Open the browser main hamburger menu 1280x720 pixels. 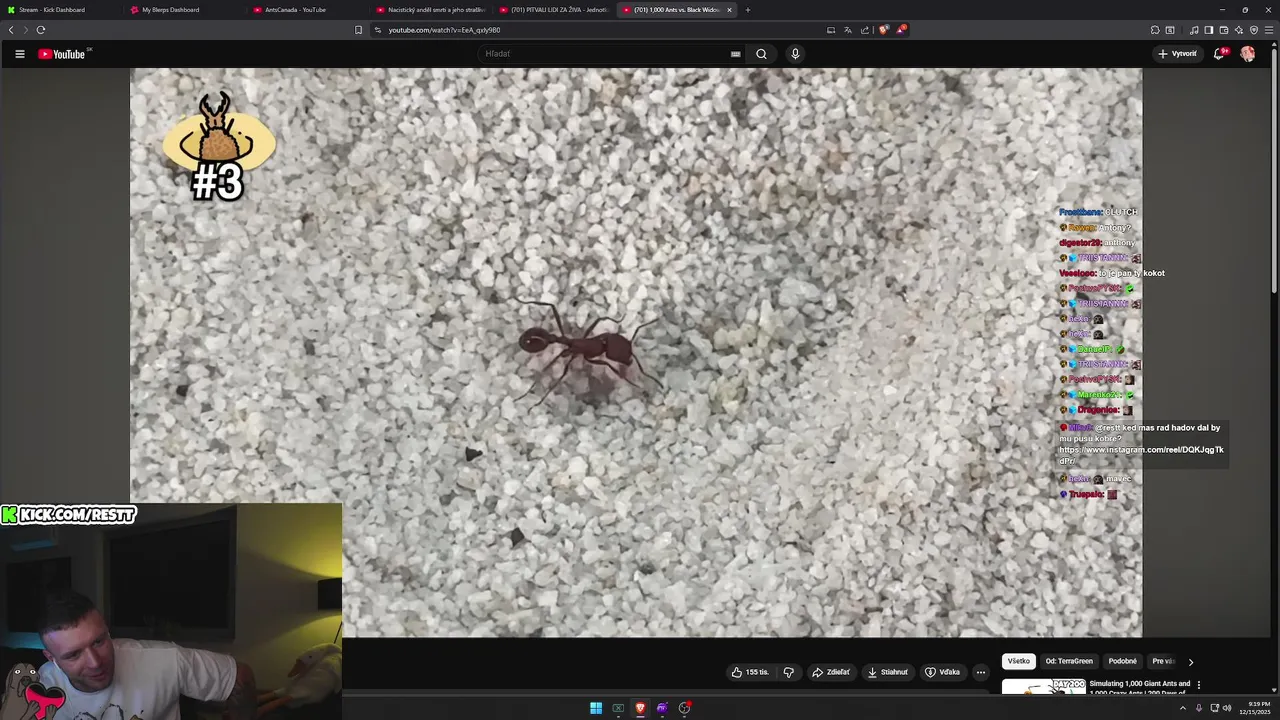(1270, 30)
